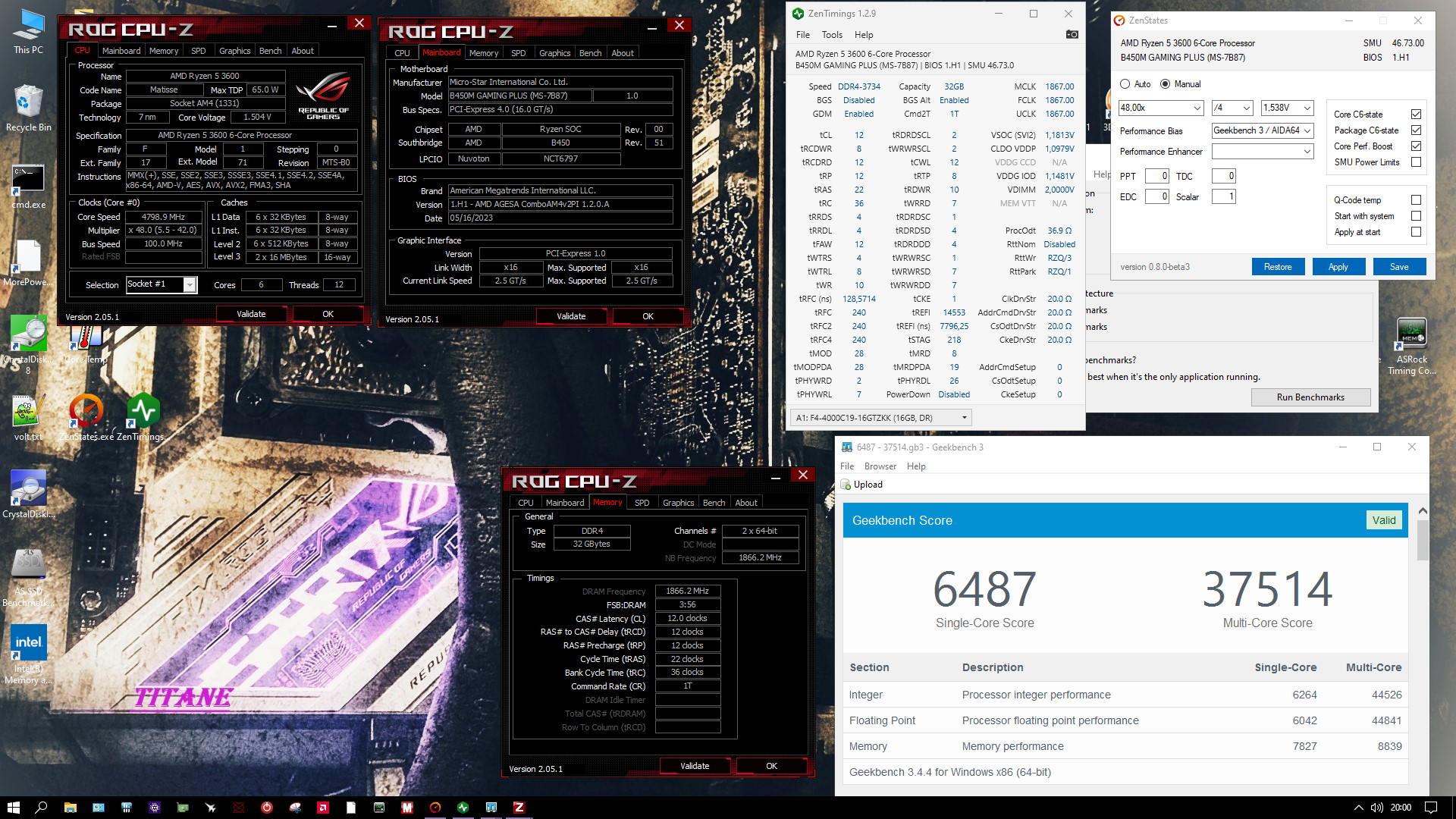Open the Intel Memory desktop shortcut

pos(28,655)
